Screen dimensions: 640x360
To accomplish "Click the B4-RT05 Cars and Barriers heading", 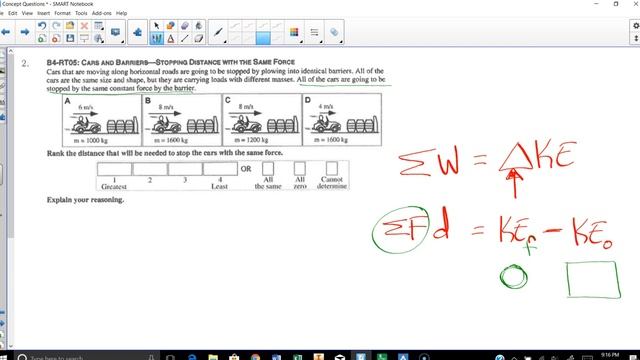I will click(x=171, y=62).
